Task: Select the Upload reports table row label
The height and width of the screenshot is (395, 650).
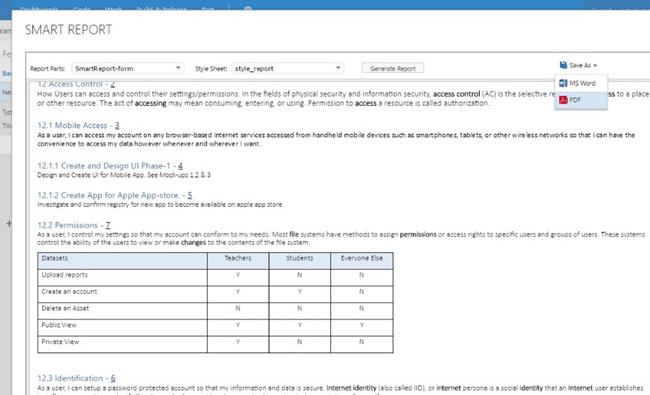Action: click(64, 275)
